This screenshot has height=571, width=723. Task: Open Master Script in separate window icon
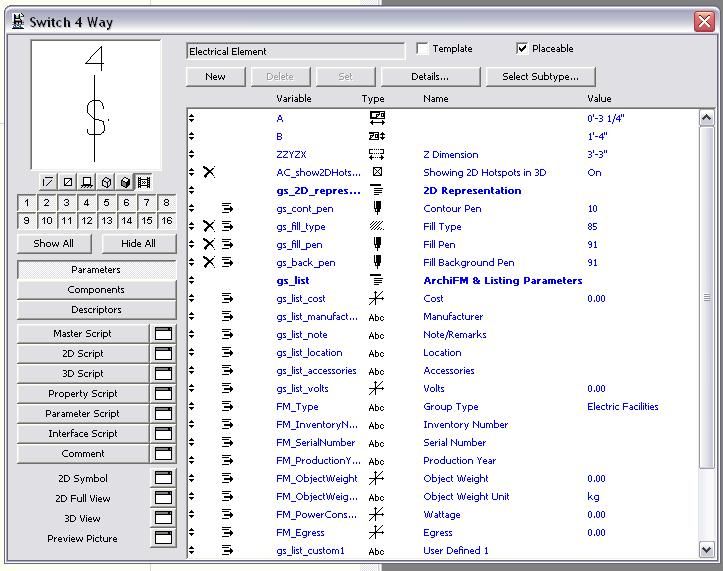(163, 334)
